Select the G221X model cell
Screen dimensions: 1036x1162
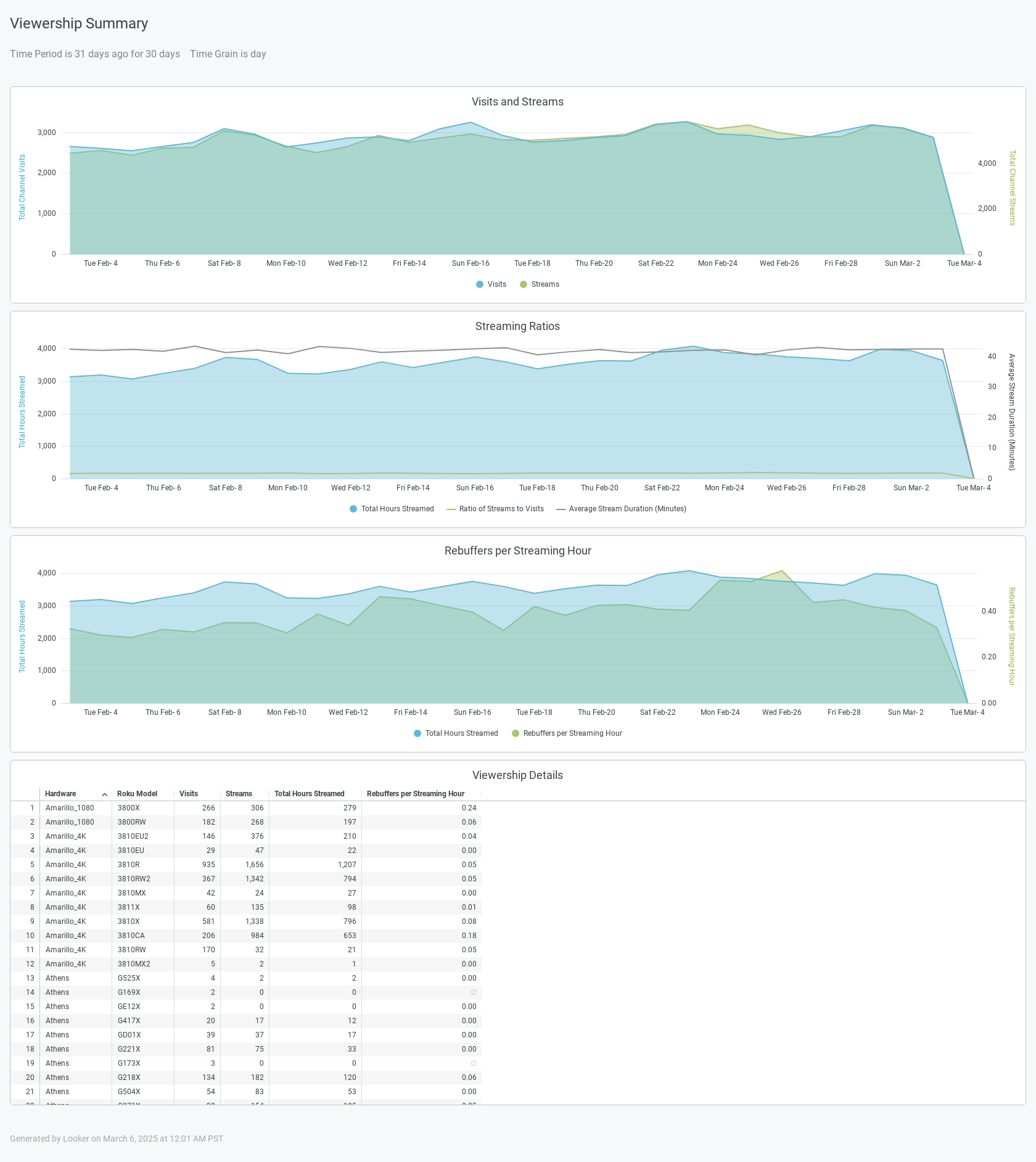click(143, 1049)
